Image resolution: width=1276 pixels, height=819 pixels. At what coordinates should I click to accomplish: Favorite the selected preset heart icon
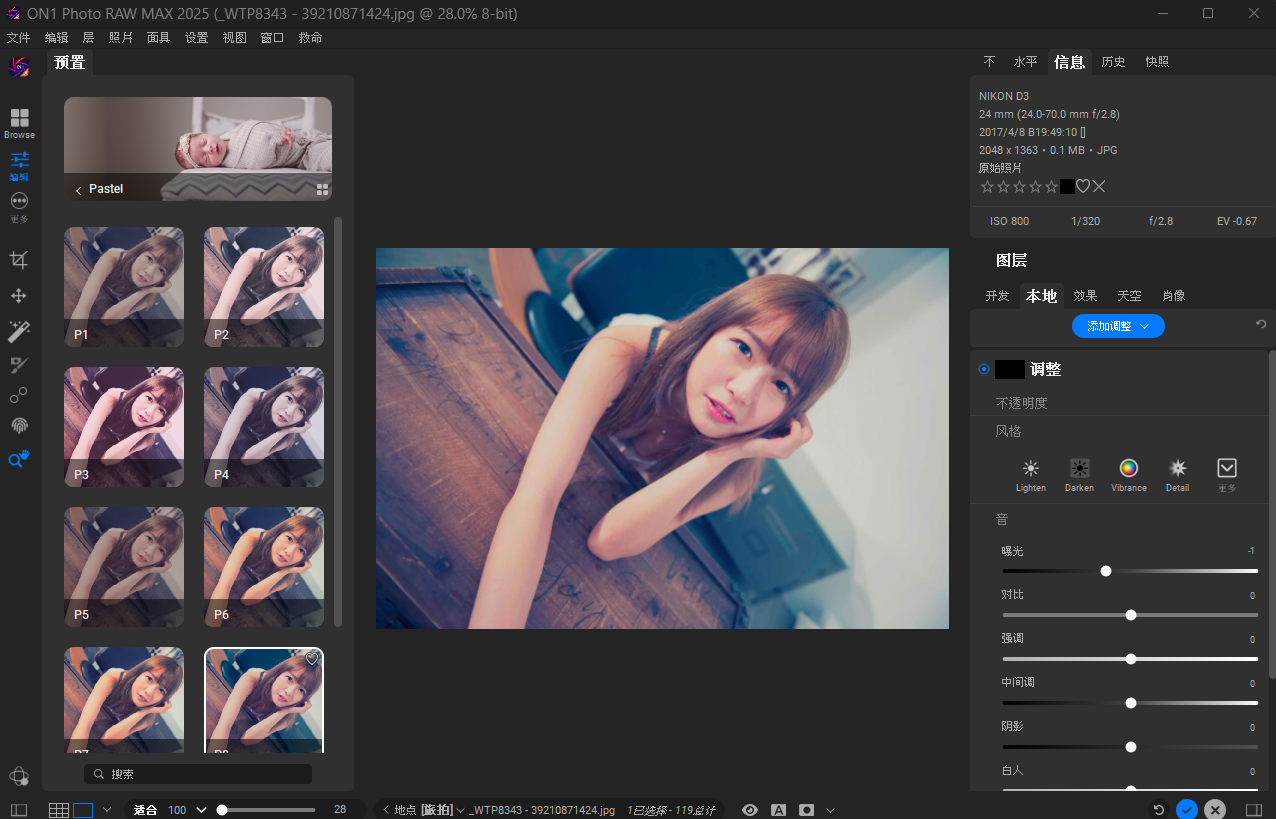point(312,658)
